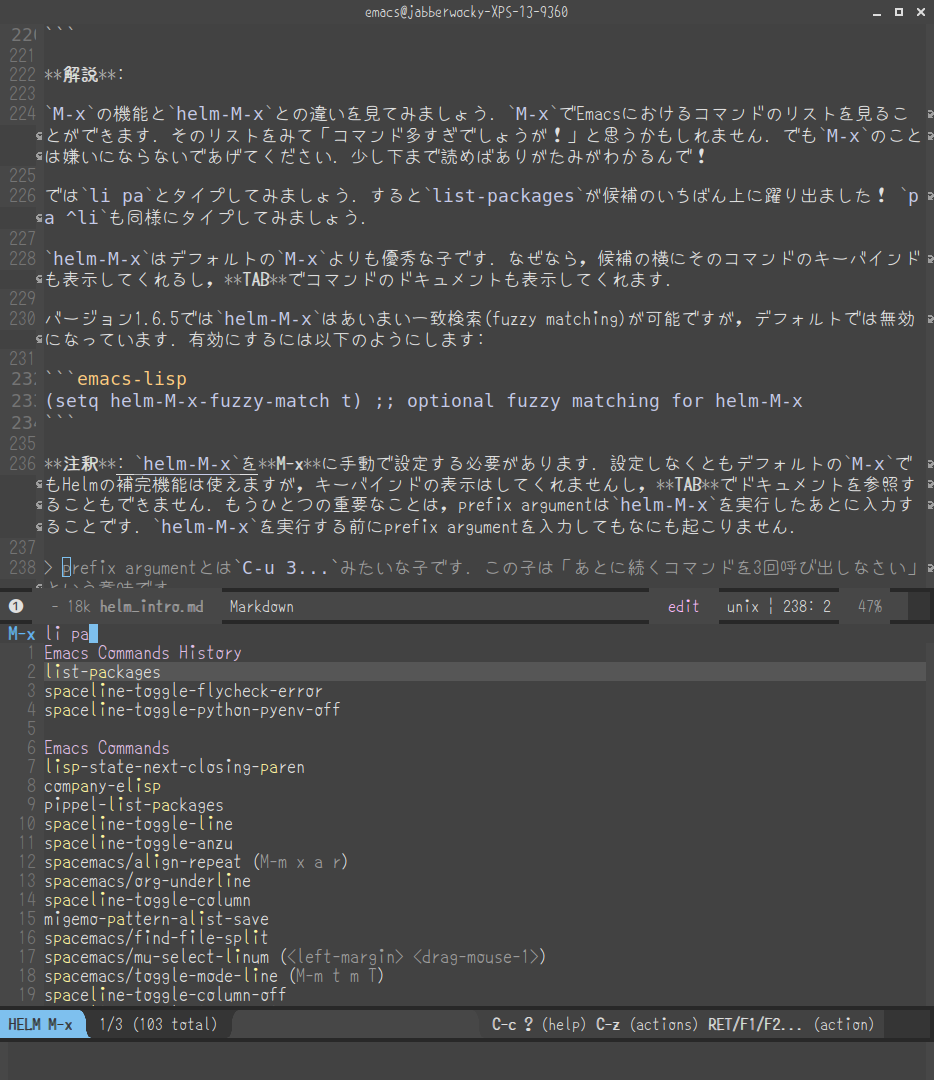Select spaceline-toggle-column-off candidate
This screenshot has width=934, height=1080.
pos(165,994)
